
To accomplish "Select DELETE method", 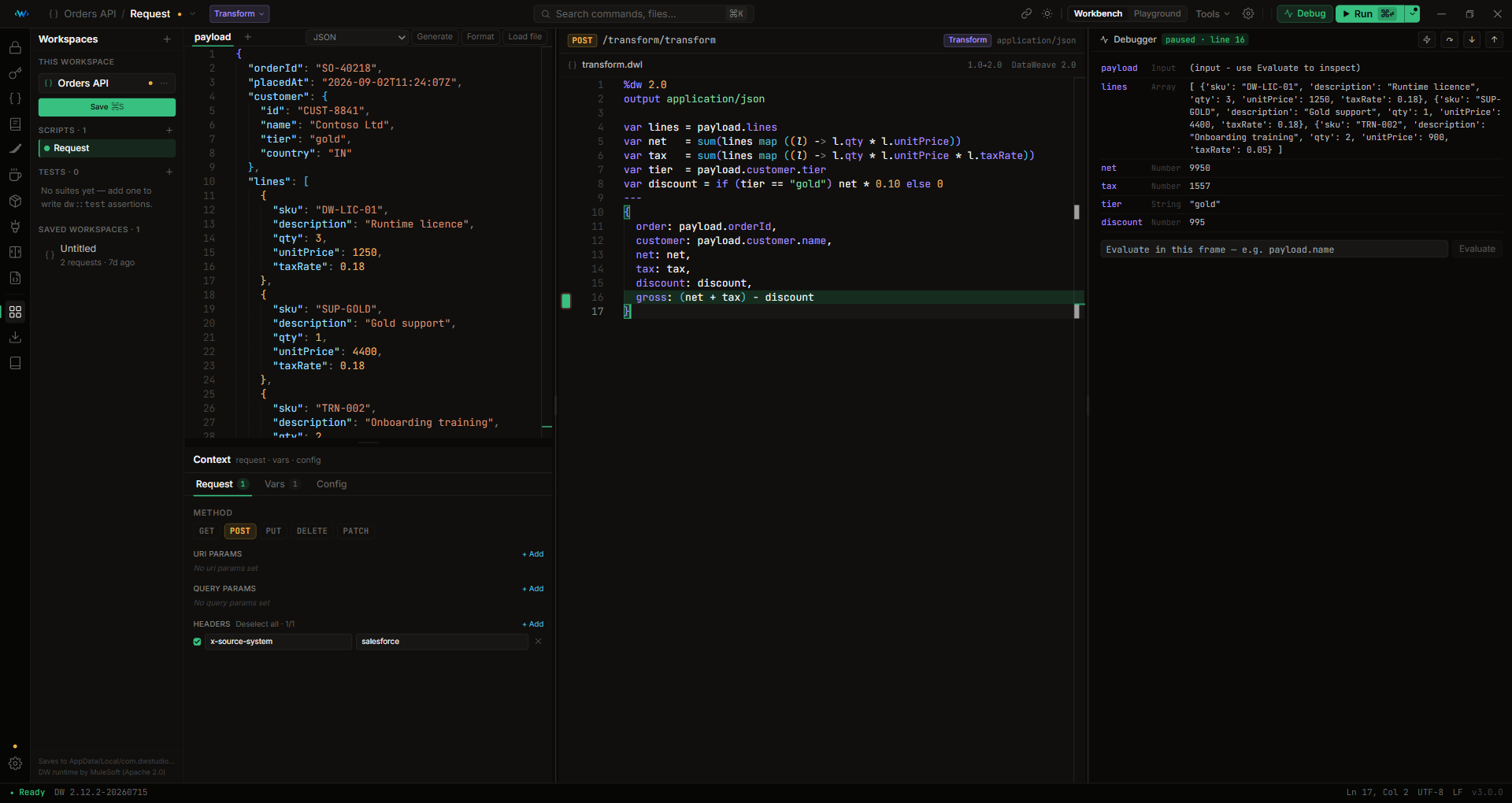I will coord(312,531).
